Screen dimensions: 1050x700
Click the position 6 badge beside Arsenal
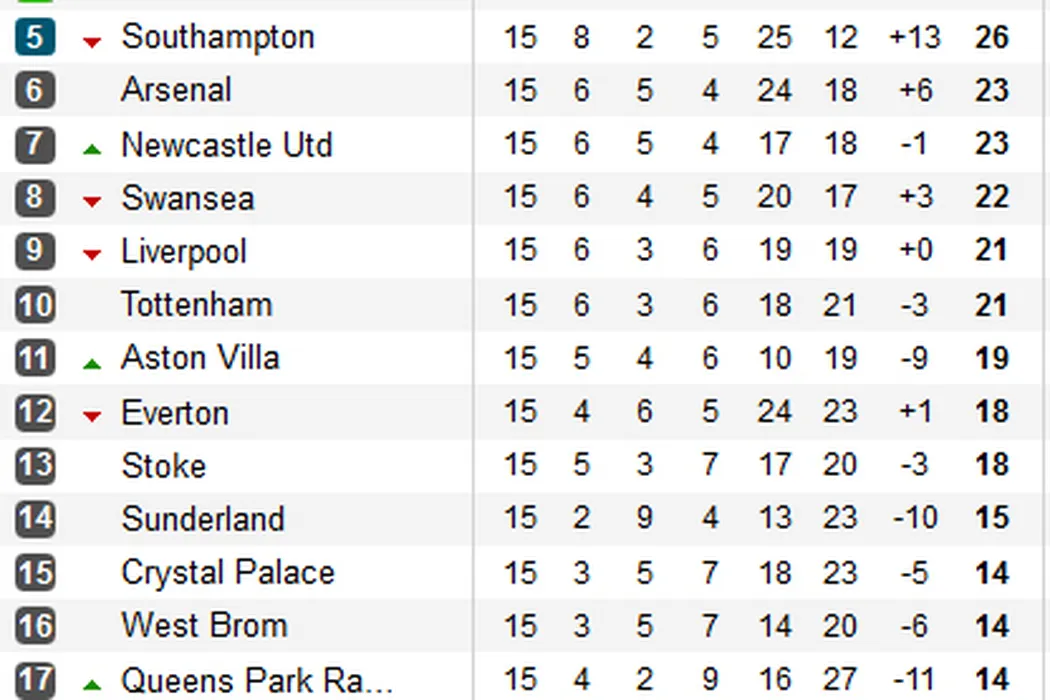pyautogui.click(x=34, y=90)
